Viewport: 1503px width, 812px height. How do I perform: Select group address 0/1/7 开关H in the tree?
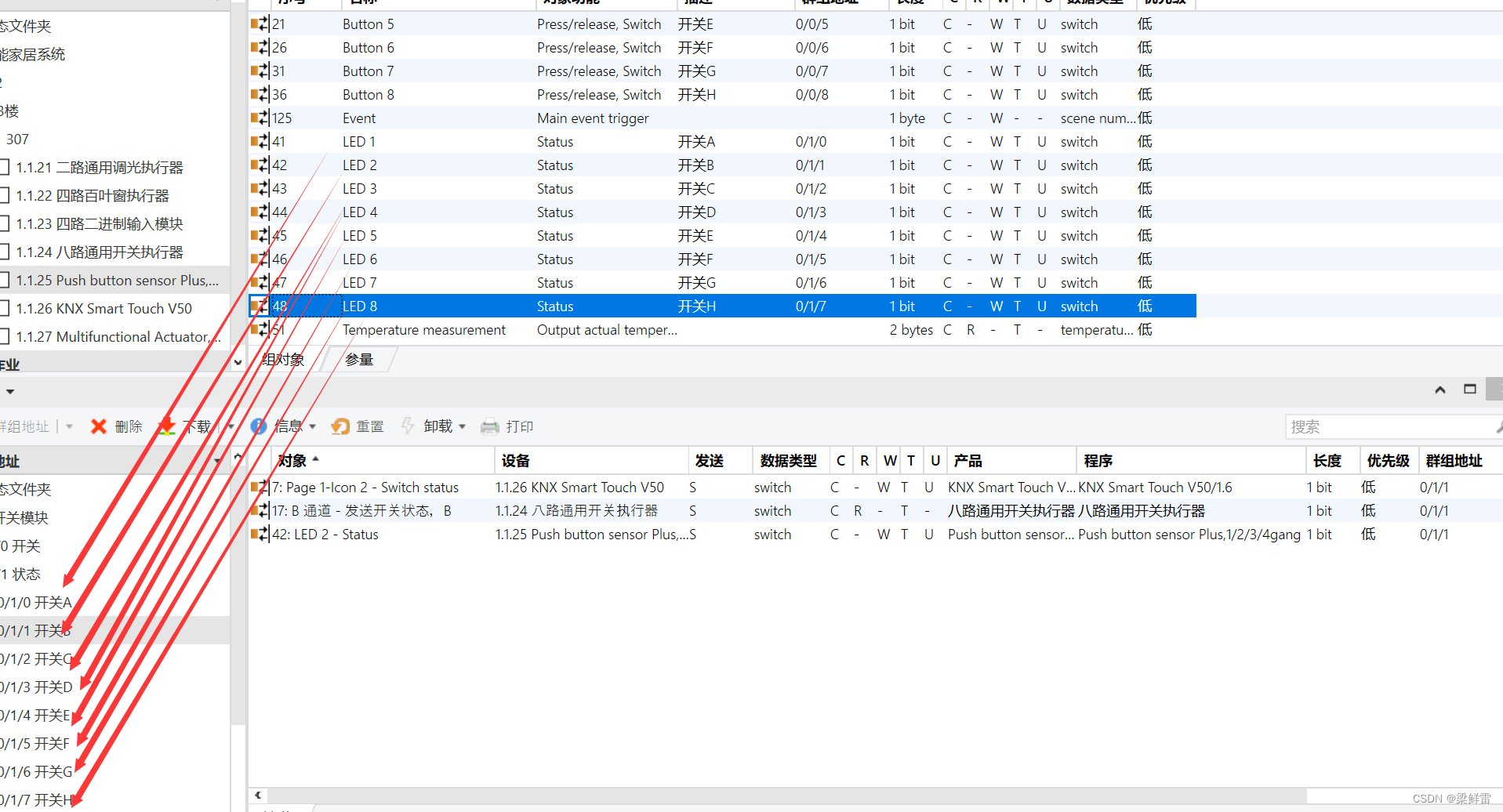point(36,800)
